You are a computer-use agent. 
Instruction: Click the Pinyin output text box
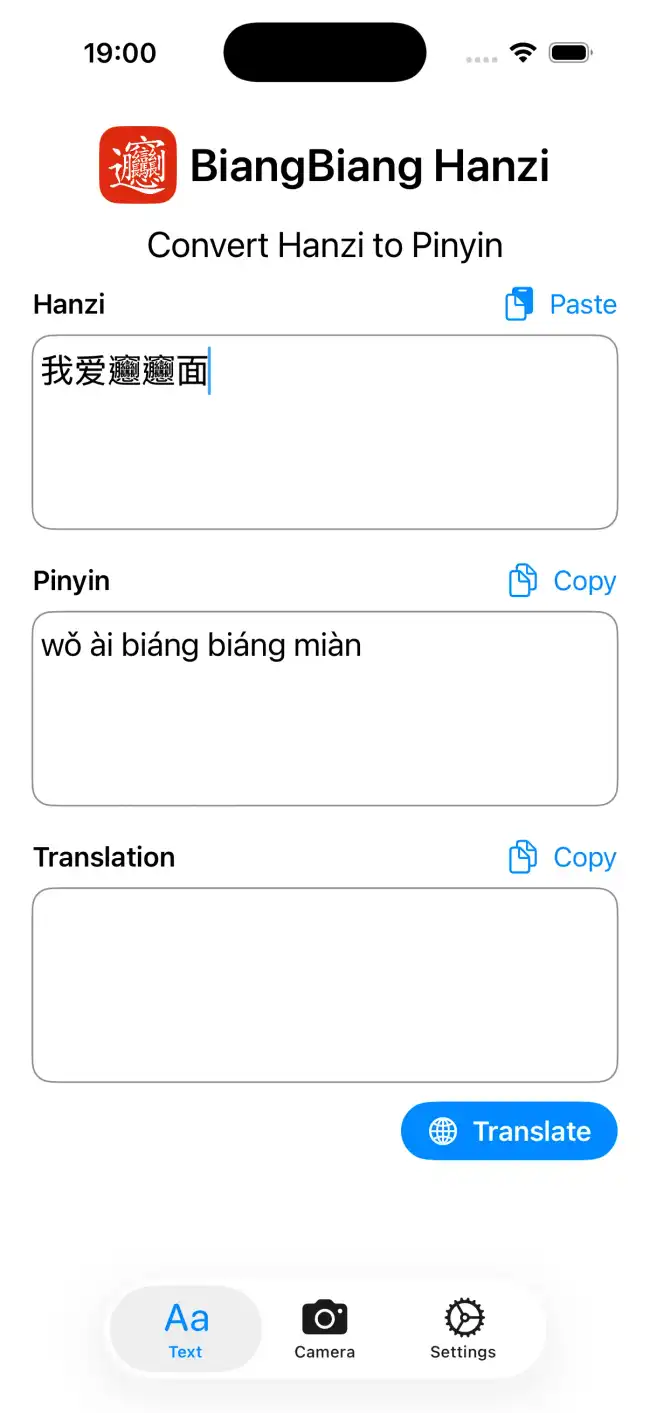click(325, 720)
